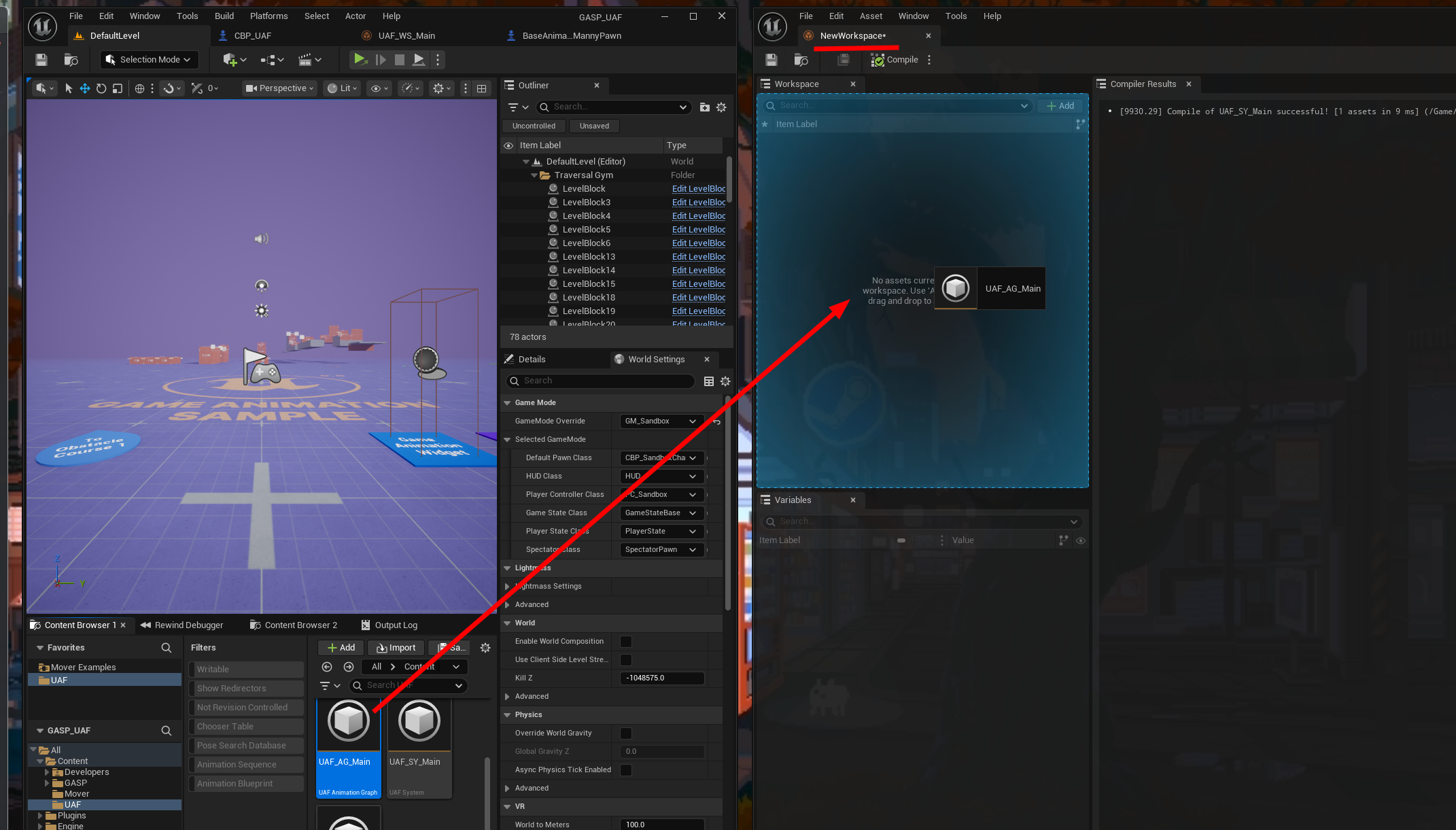The width and height of the screenshot is (1456, 830).
Task: Select the rotate gizmo tool
Action: 101,88
